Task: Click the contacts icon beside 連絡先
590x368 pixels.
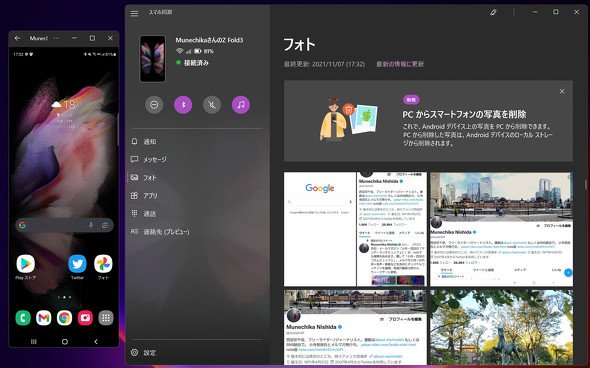Action: coord(134,231)
